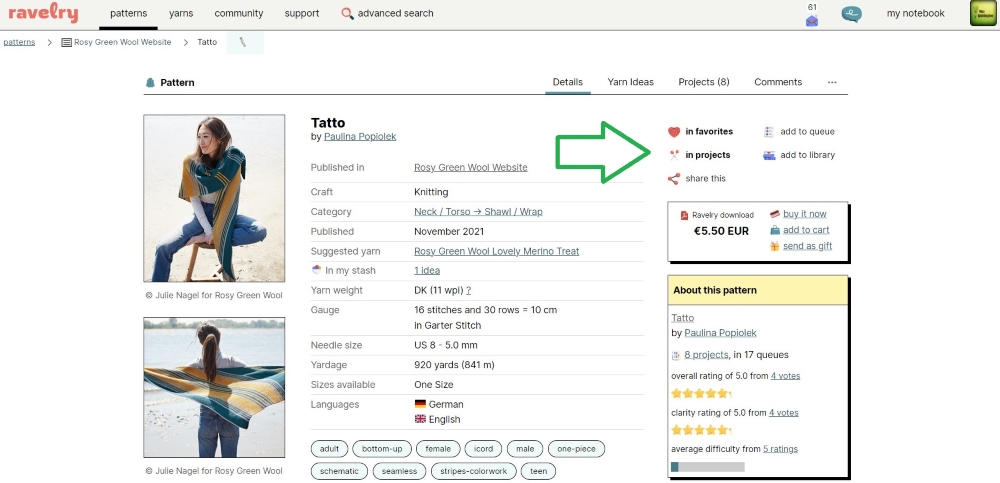Click the add to library icon
Image resolution: width=1000 pixels, height=483 pixels.
point(769,155)
